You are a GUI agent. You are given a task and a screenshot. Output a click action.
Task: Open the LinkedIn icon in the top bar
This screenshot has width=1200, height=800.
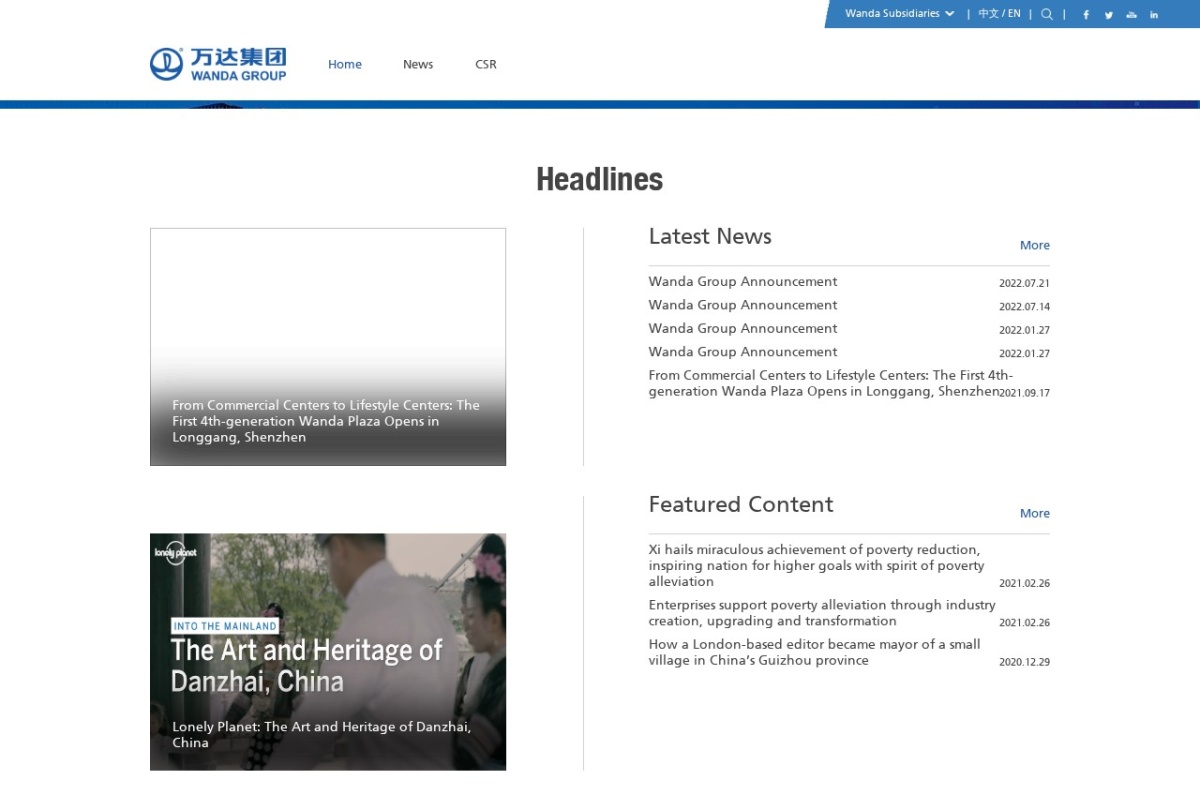1154,14
